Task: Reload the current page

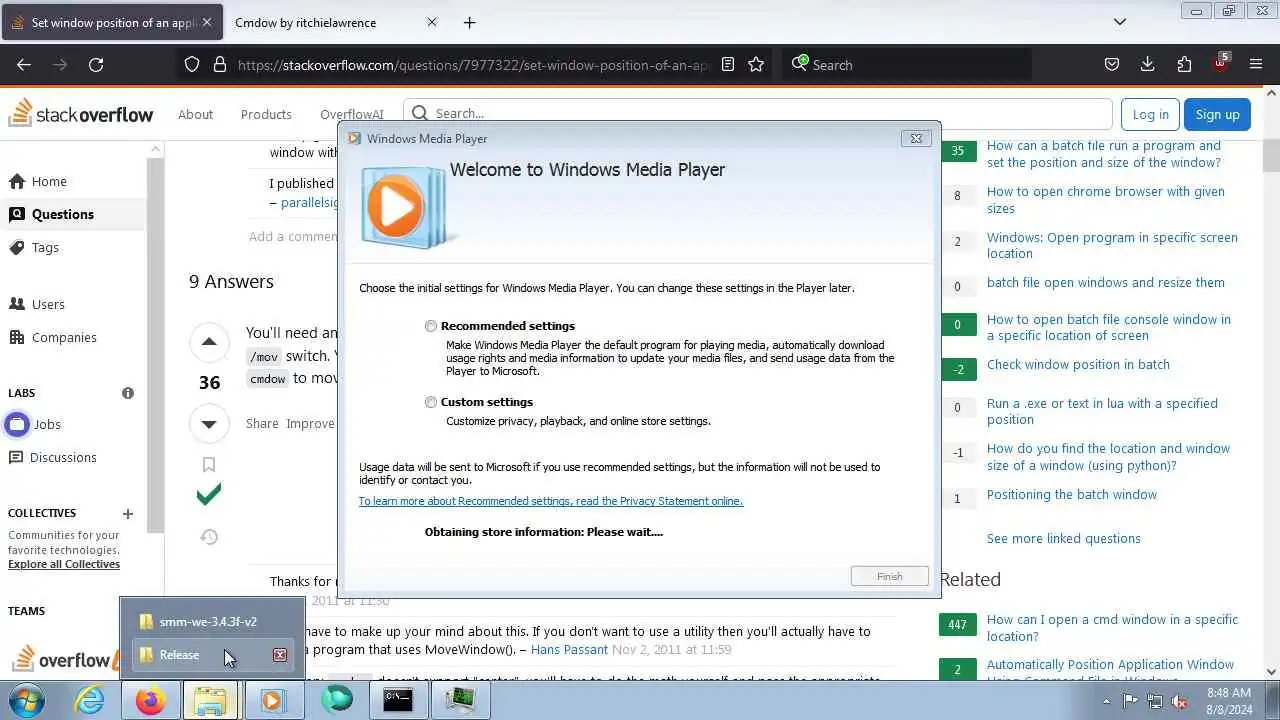Action: coord(96,64)
